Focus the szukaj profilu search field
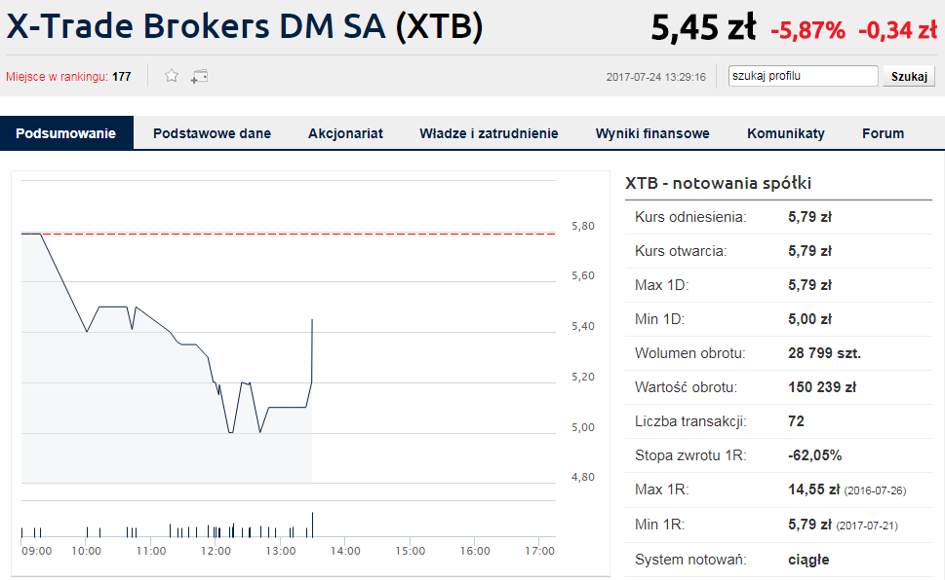The image size is (945, 580). pos(803,76)
